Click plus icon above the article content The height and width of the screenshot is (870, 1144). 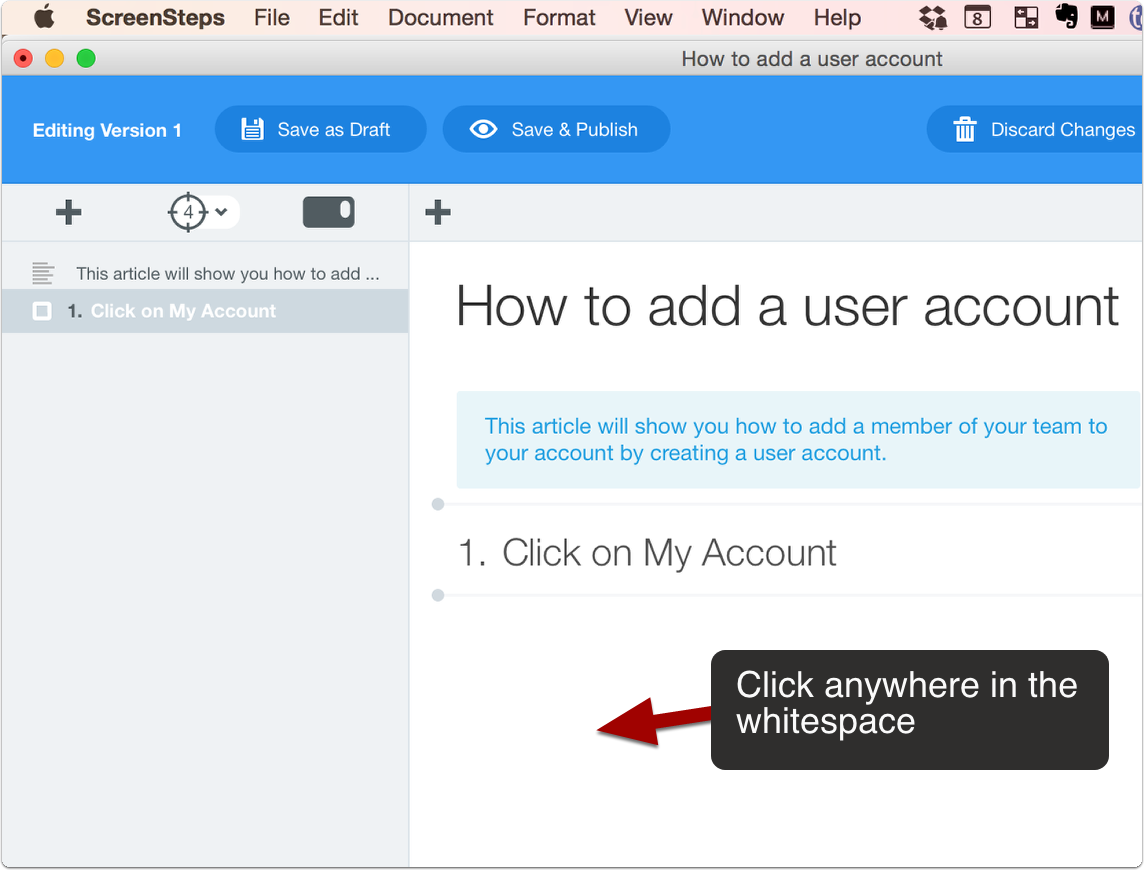point(438,212)
